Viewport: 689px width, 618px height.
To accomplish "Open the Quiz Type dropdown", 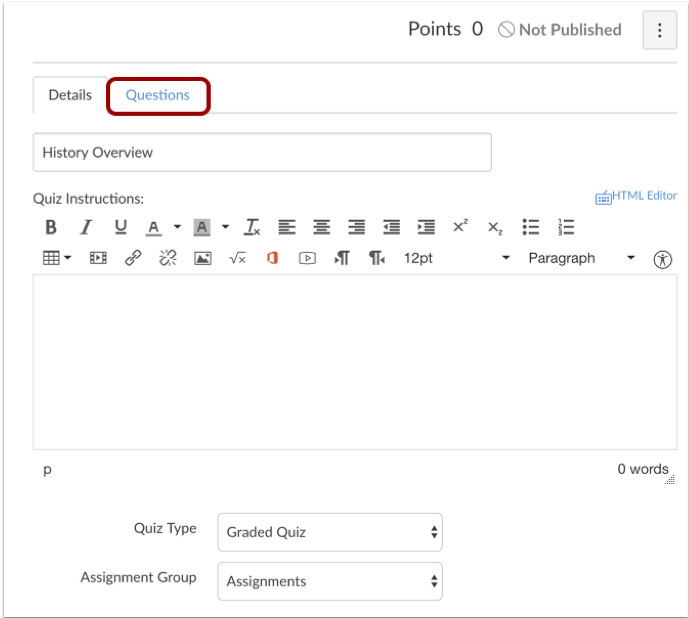I will point(330,532).
